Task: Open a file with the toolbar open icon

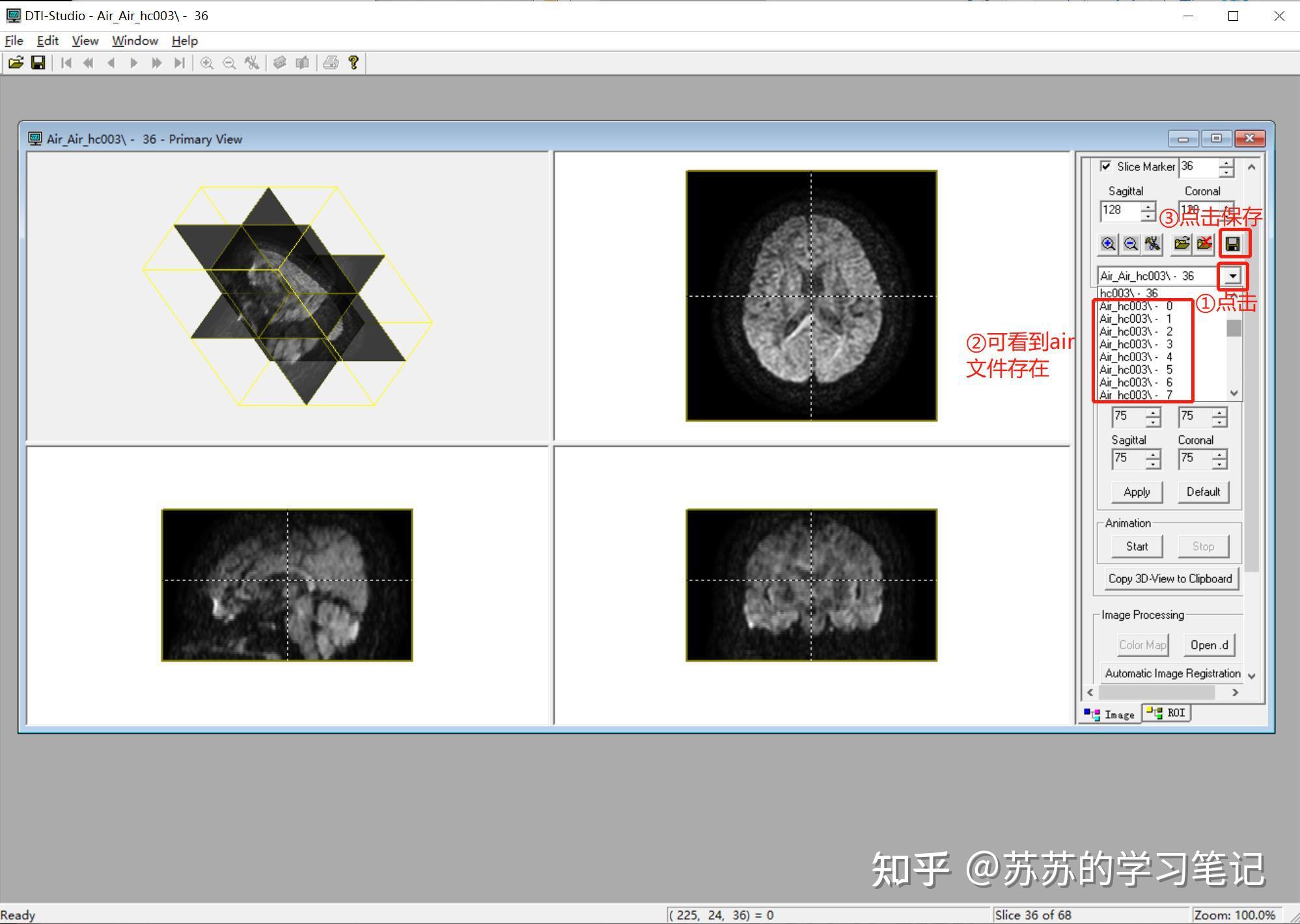Action: (x=16, y=62)
